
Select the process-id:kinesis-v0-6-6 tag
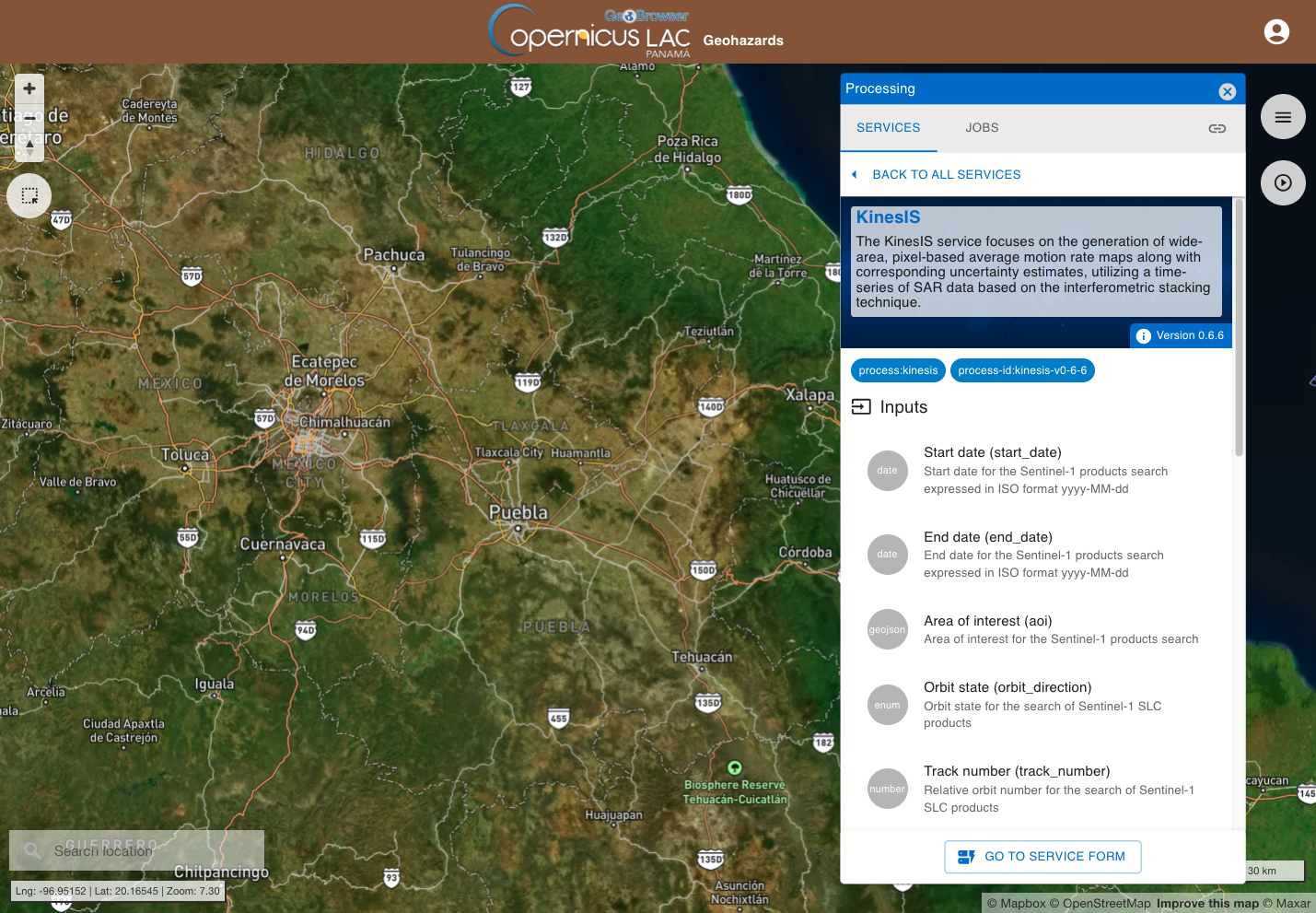point(1022,370)
